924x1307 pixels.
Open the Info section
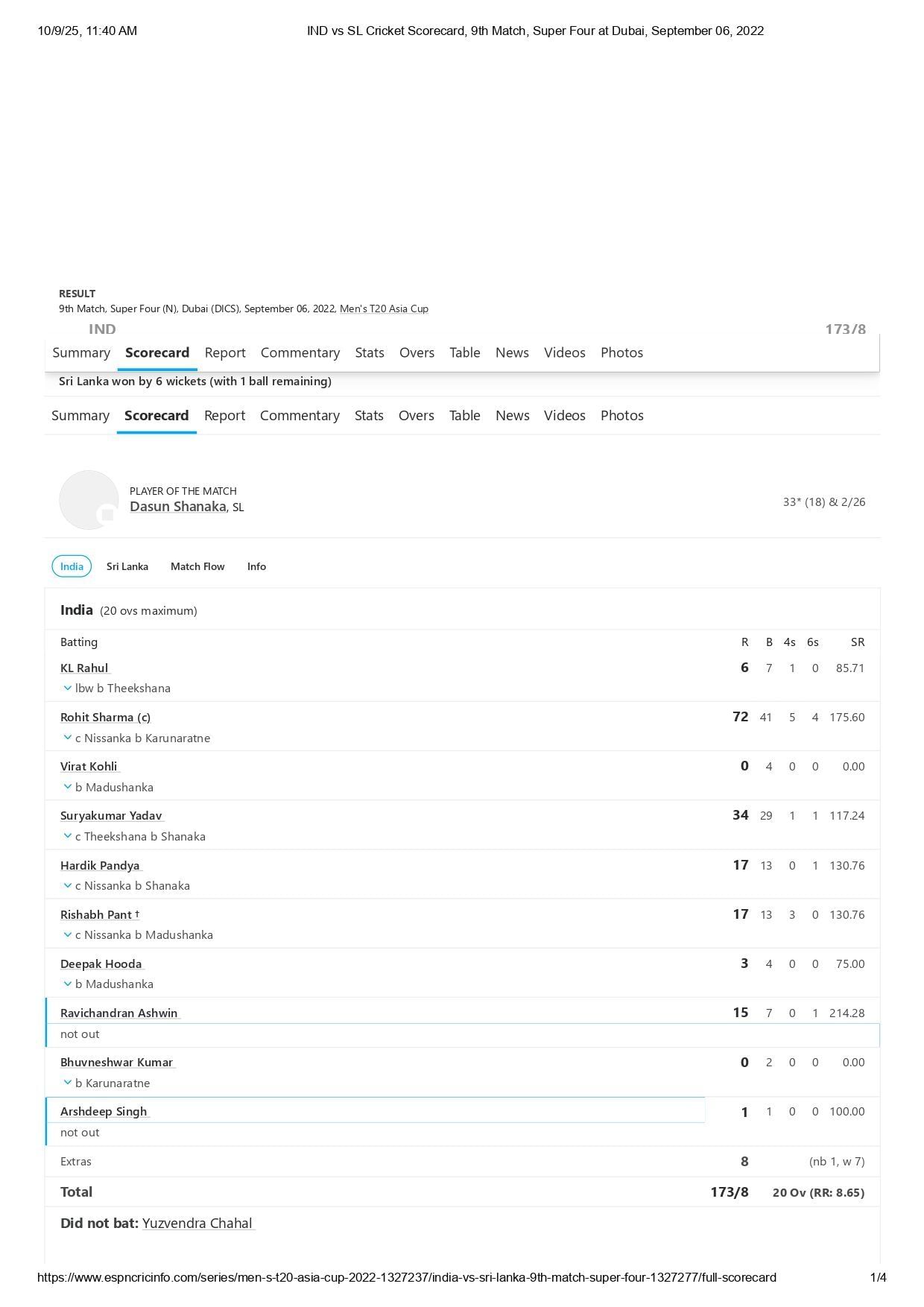click(x=256, y=566)
